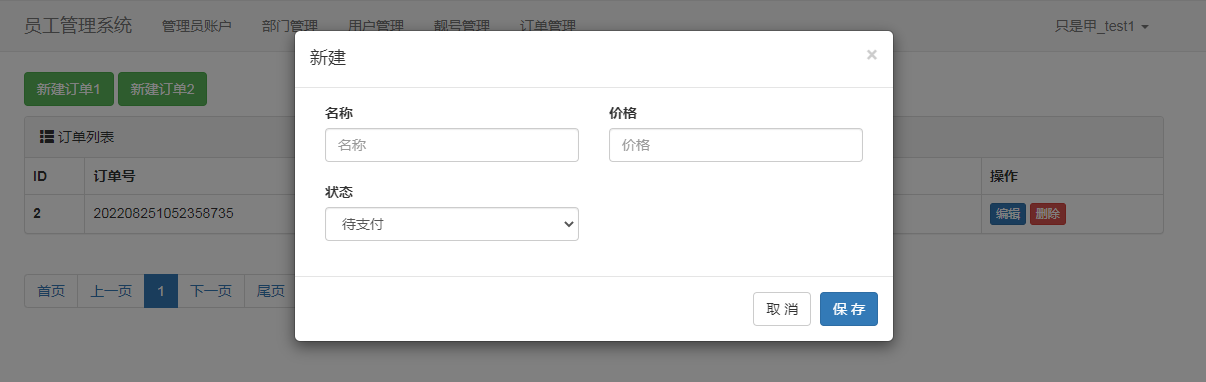Click the 新建 dialog title
1206x382 pixels.
point(328,59)
